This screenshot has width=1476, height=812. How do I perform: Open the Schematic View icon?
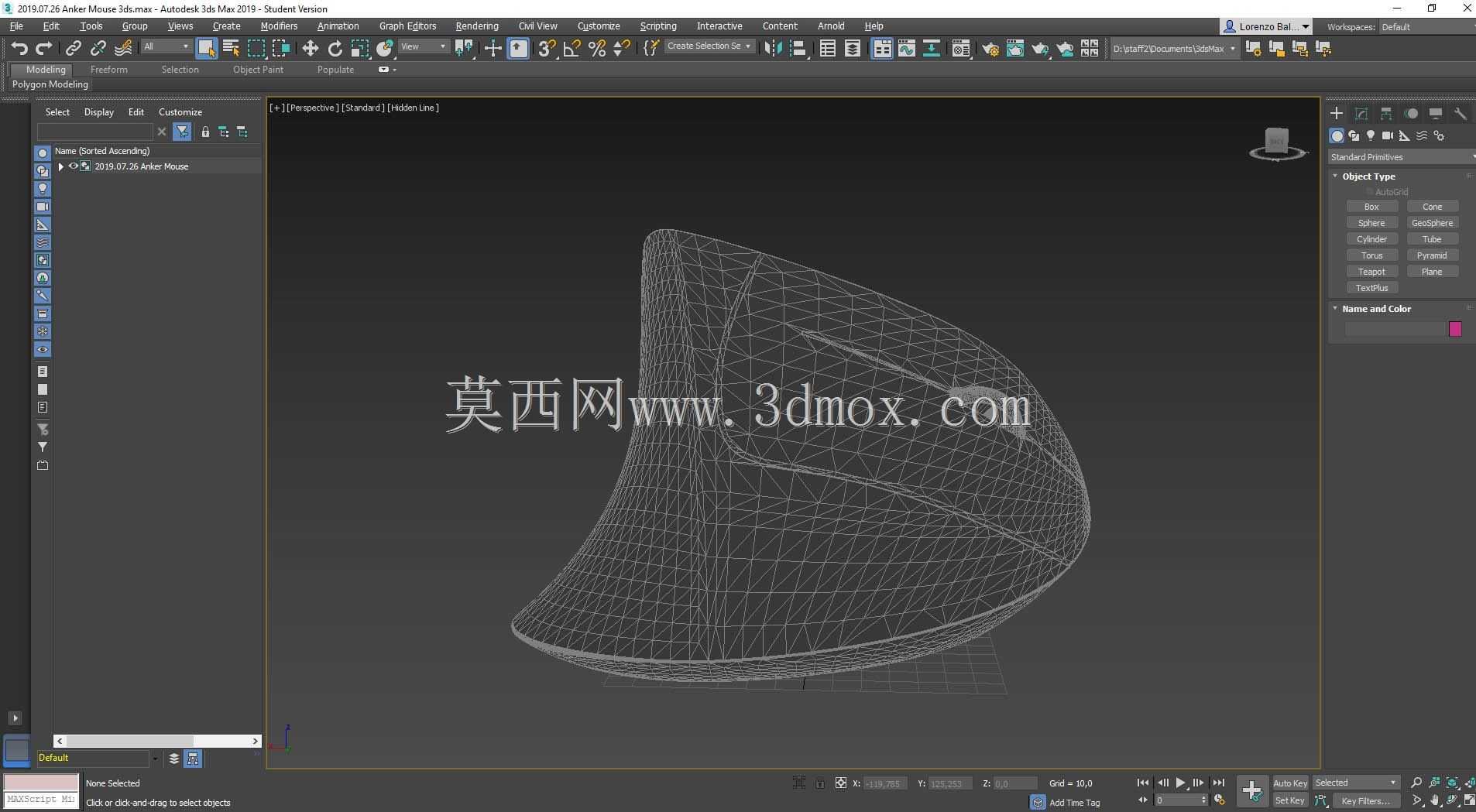click(931, 48)
